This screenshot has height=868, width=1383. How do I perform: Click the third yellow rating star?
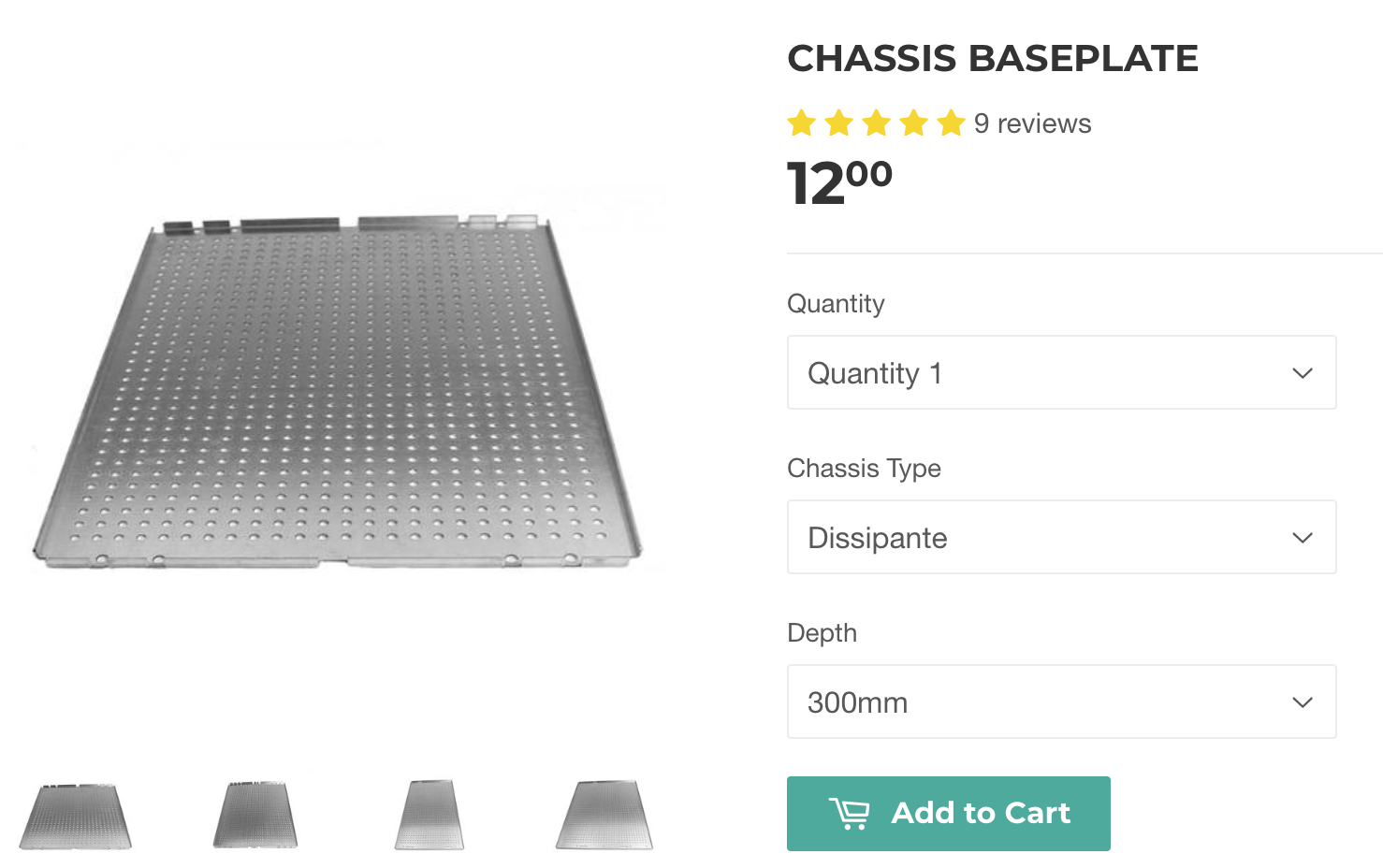[x=877, y=123]
